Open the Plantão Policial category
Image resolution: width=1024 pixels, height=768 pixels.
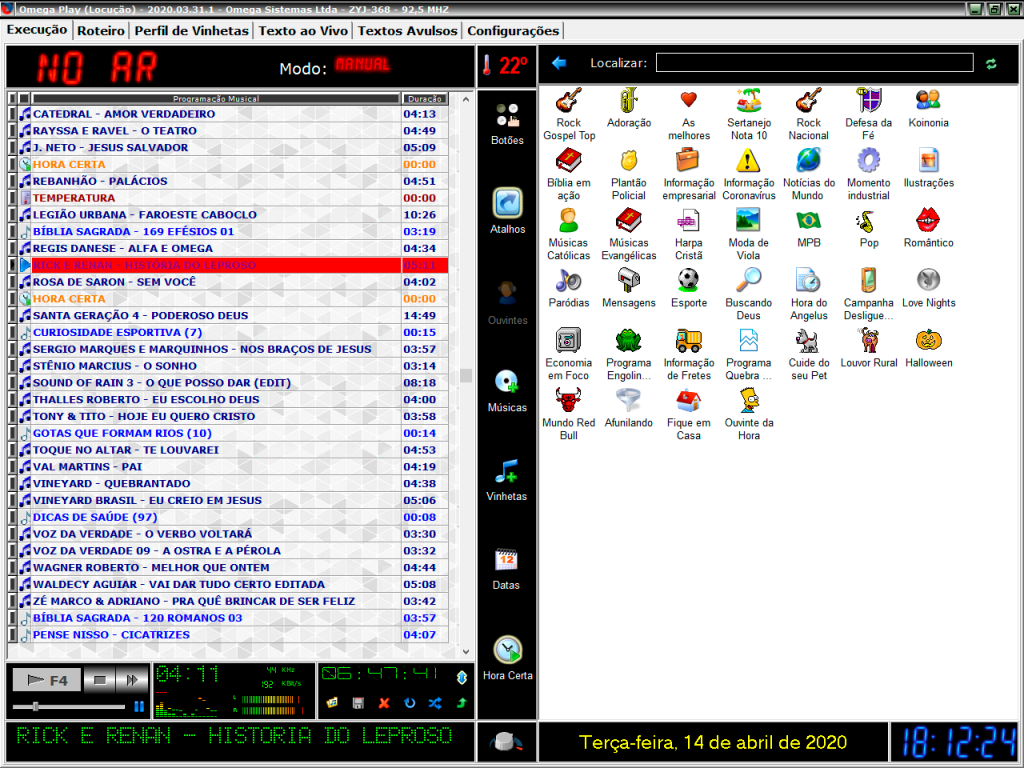(x=629, y=162)
